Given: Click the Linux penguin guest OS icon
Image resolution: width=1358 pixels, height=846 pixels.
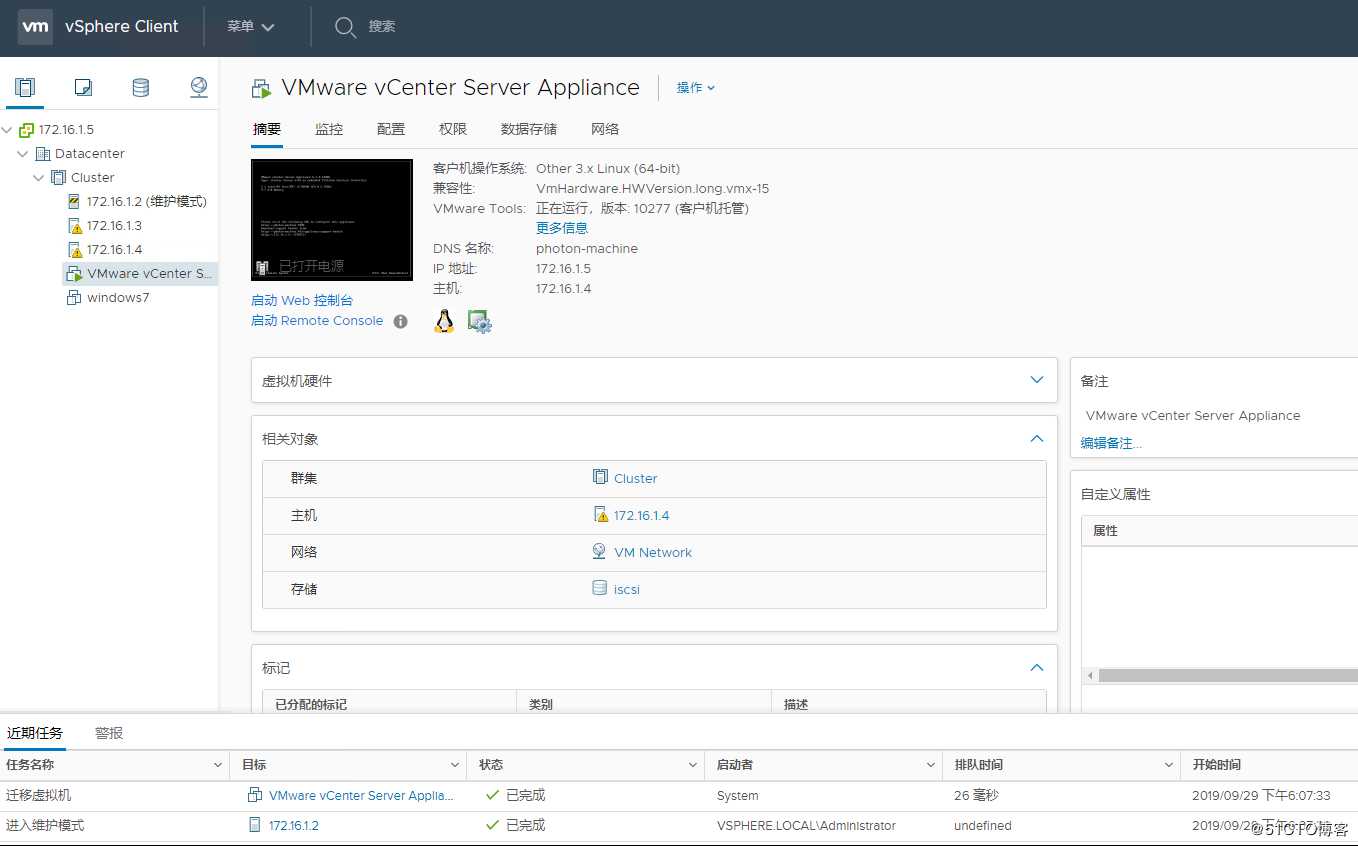Looking at the screenshot, I should [x=444, y=321].
